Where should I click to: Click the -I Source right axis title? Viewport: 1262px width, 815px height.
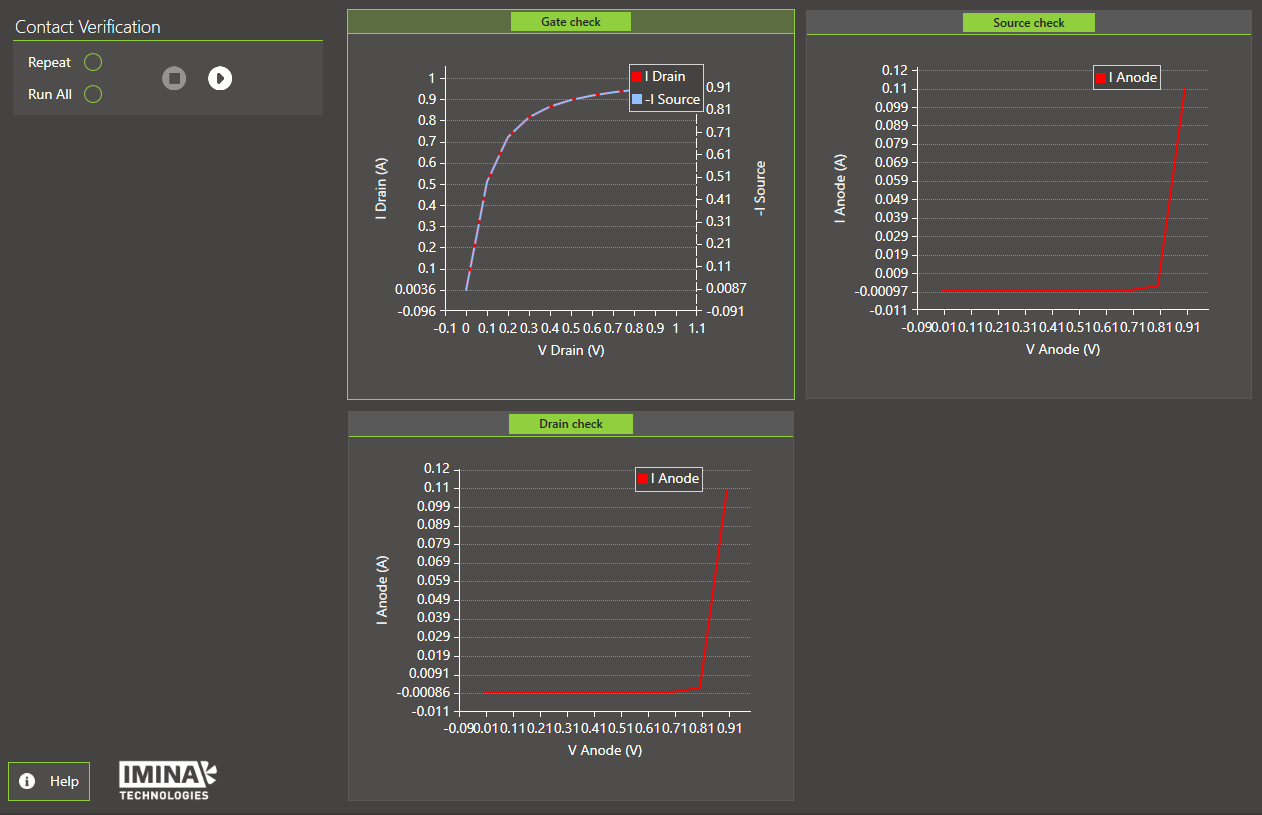tap(760, 188)
